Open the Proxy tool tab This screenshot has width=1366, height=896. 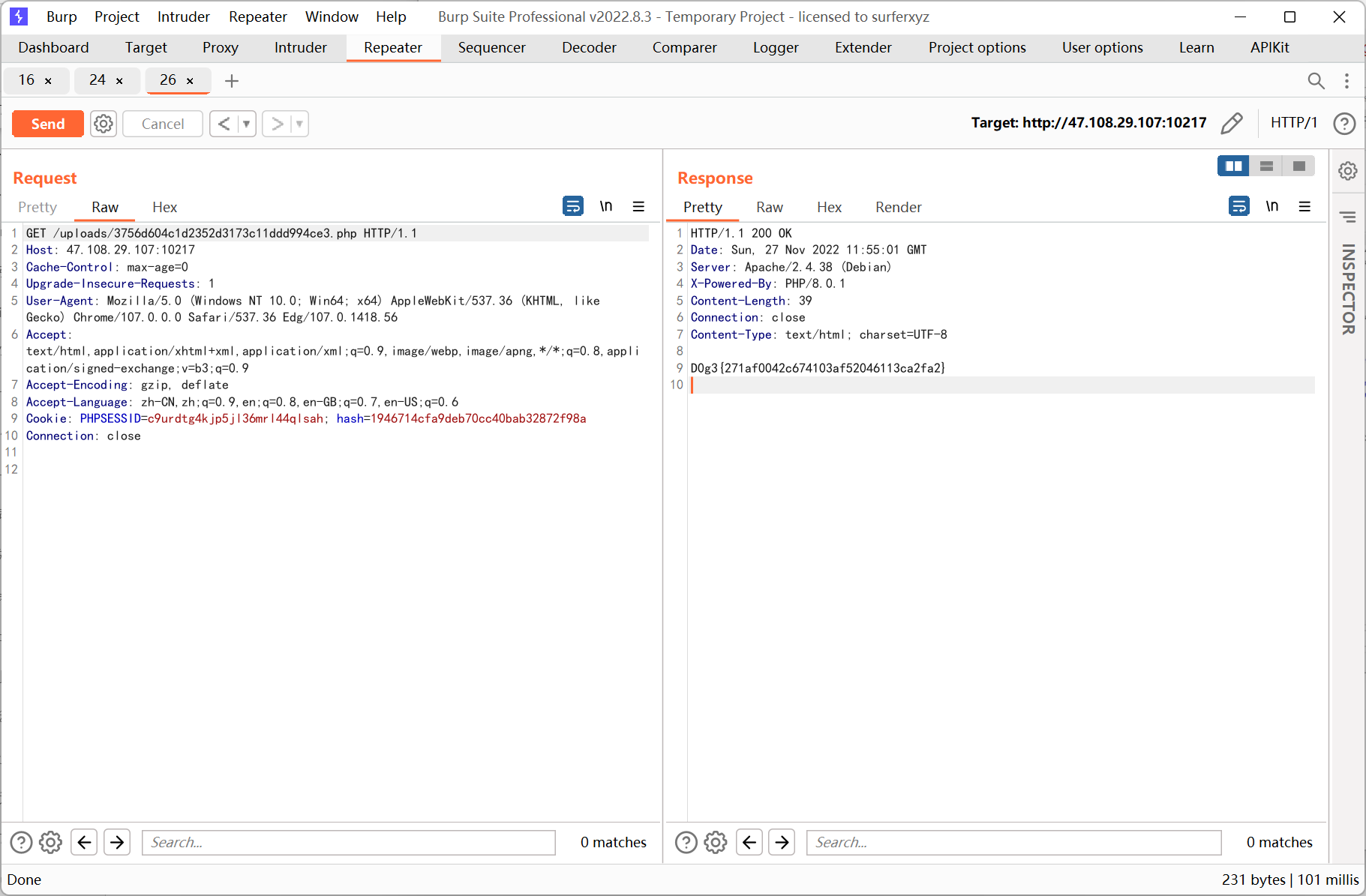pyautogui.click(x=221, y=47)
